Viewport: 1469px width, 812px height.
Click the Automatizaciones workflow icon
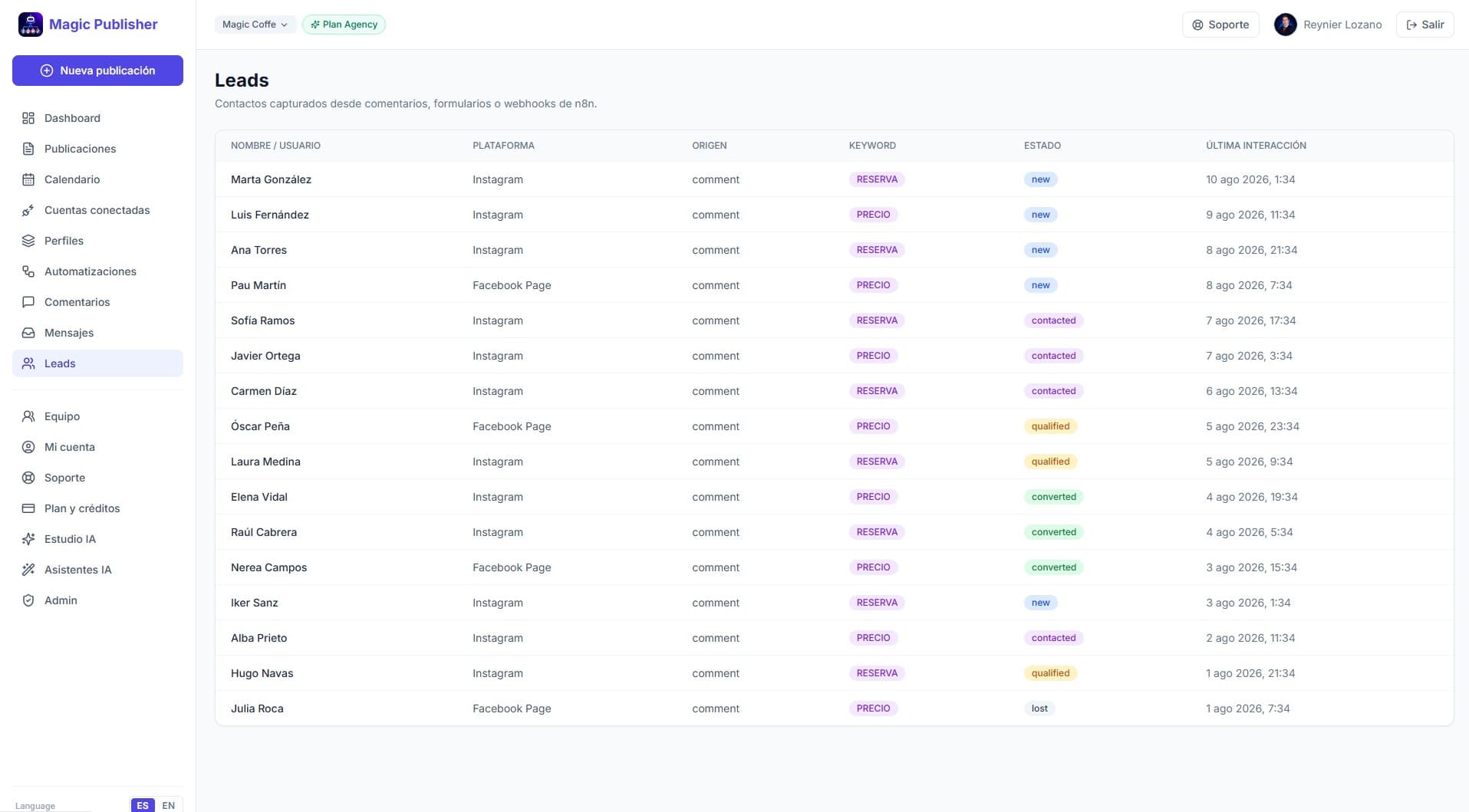pos(28,271)
